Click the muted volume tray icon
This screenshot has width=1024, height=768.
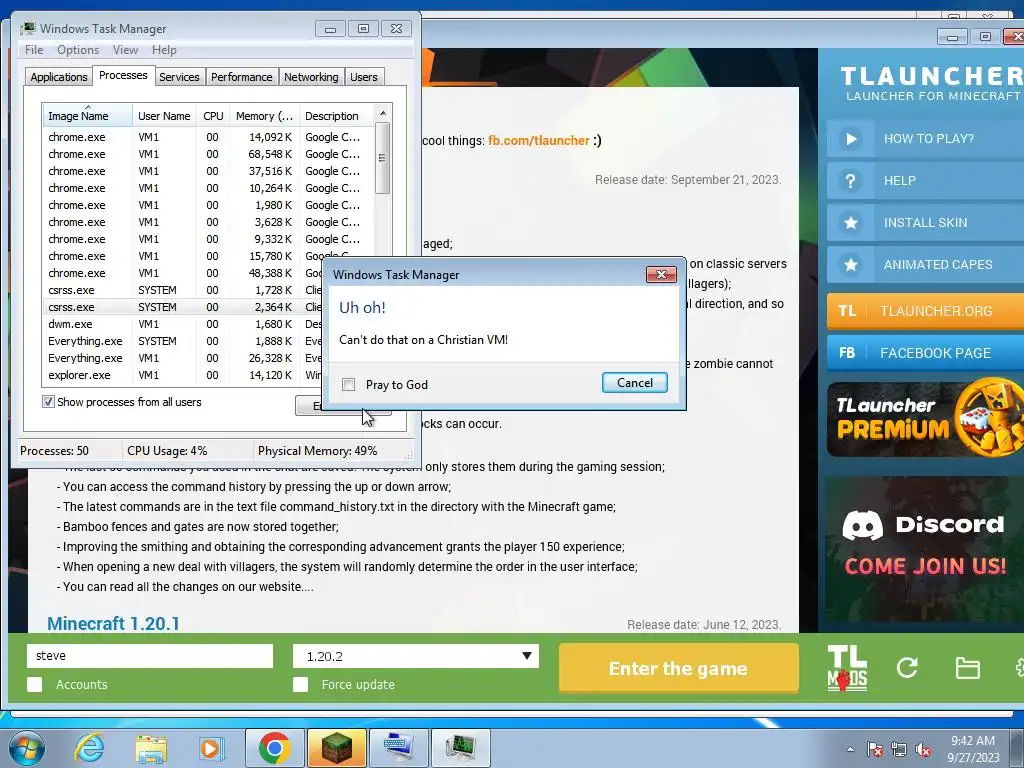click(x=923, y=749)
